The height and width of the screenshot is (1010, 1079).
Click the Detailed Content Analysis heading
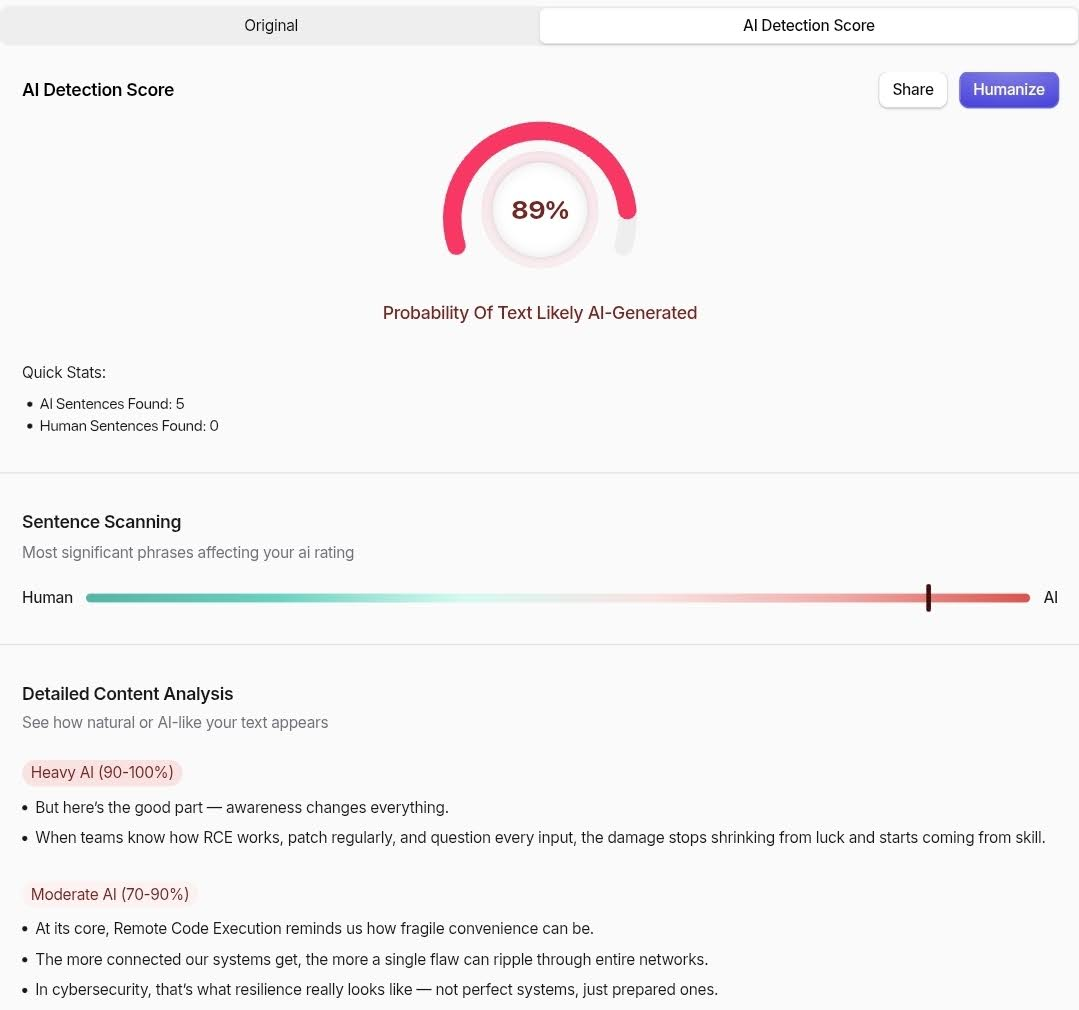pos(127,694)
